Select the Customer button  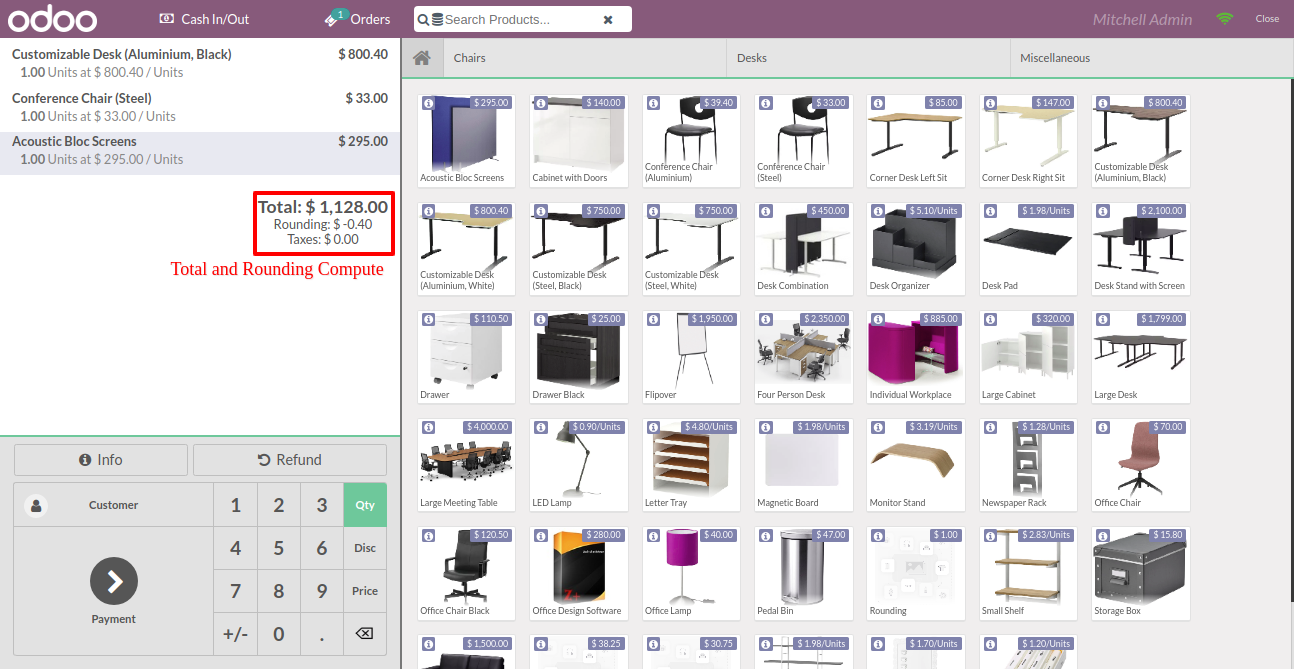tap(114, 505)
